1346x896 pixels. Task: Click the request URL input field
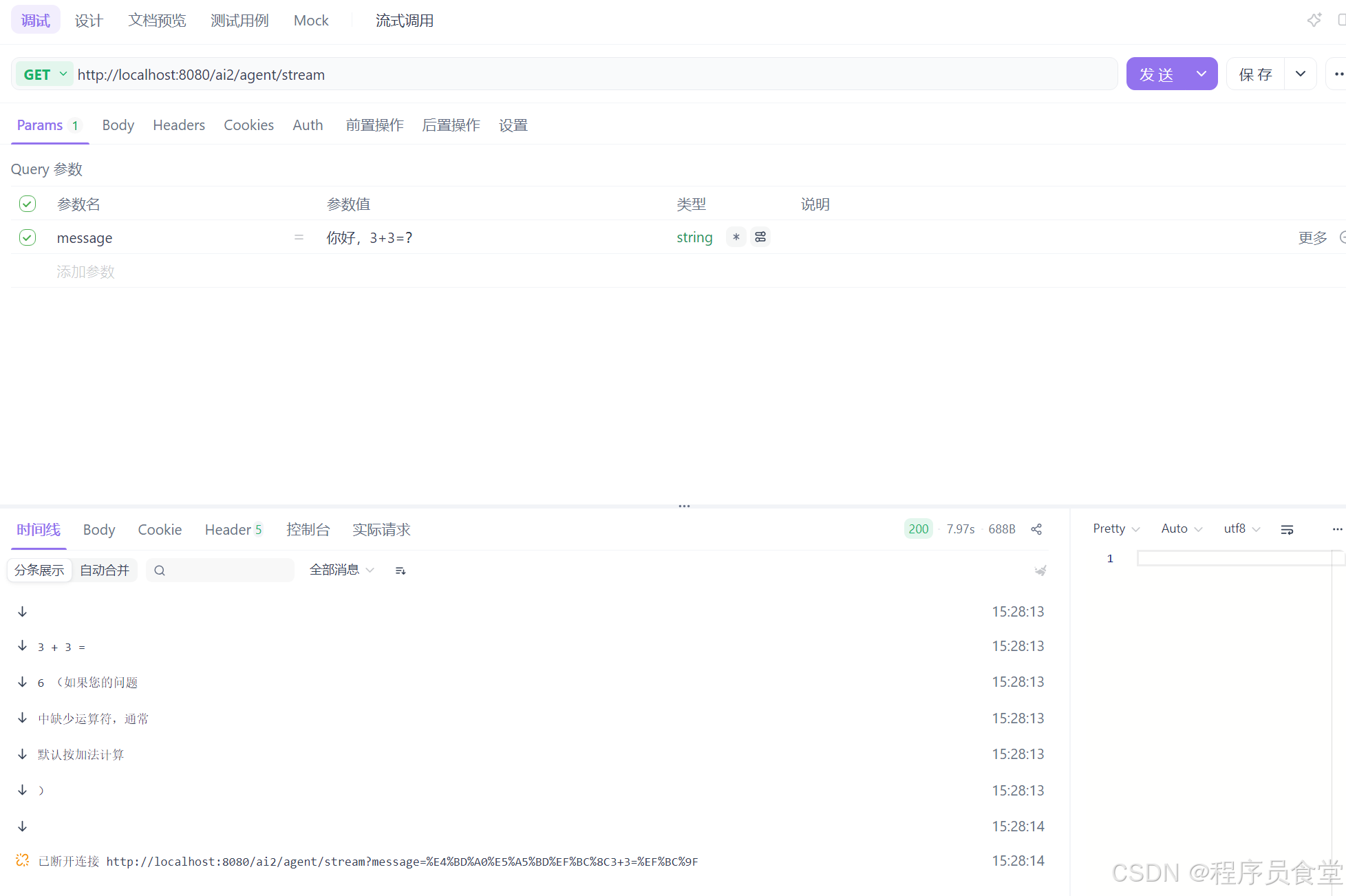(x=592, y=74)
